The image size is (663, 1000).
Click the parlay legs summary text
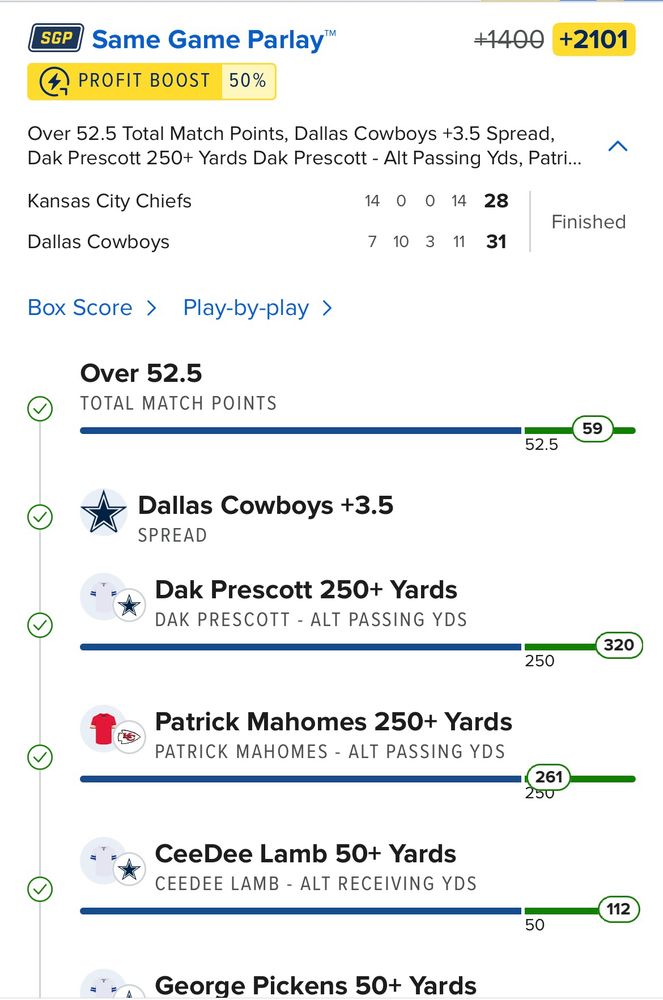point(304,145)
